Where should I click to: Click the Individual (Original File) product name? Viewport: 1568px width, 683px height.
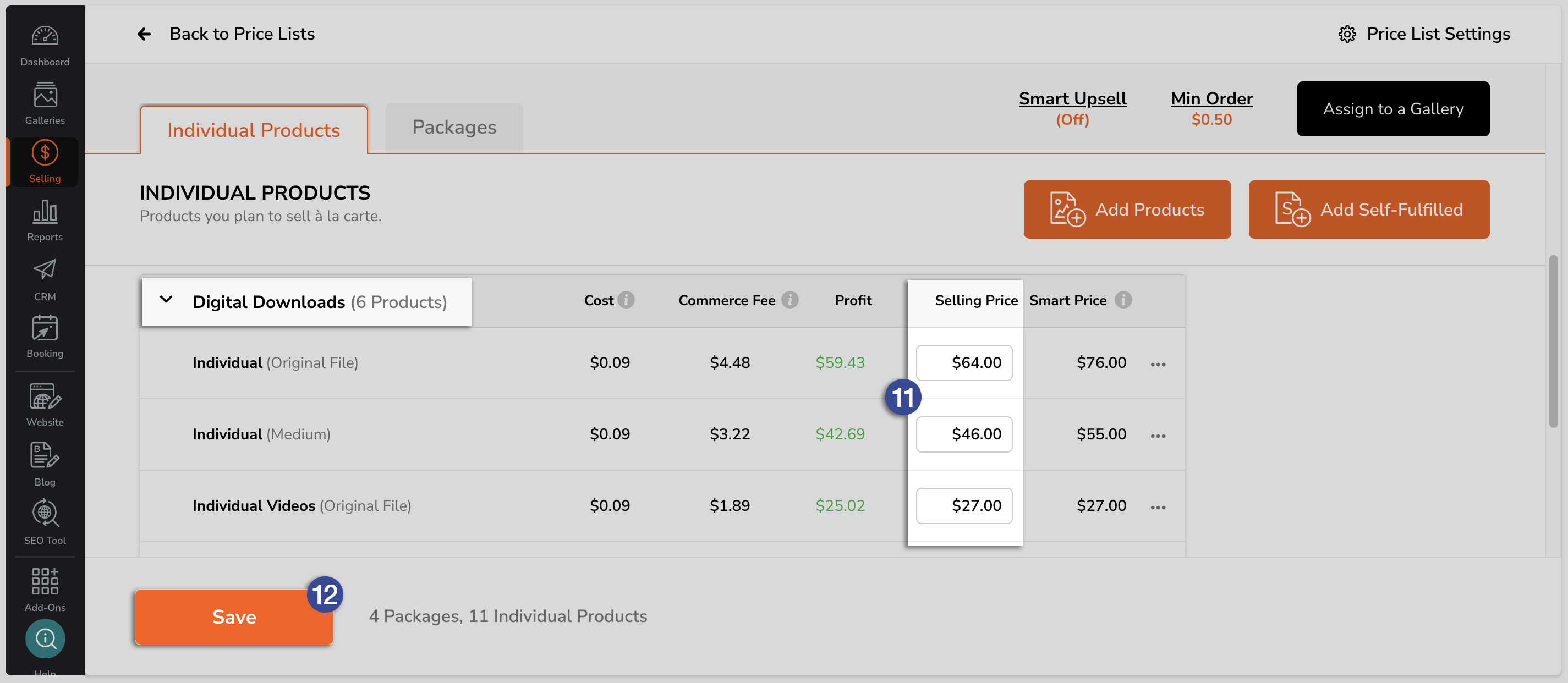pos(275,363)
